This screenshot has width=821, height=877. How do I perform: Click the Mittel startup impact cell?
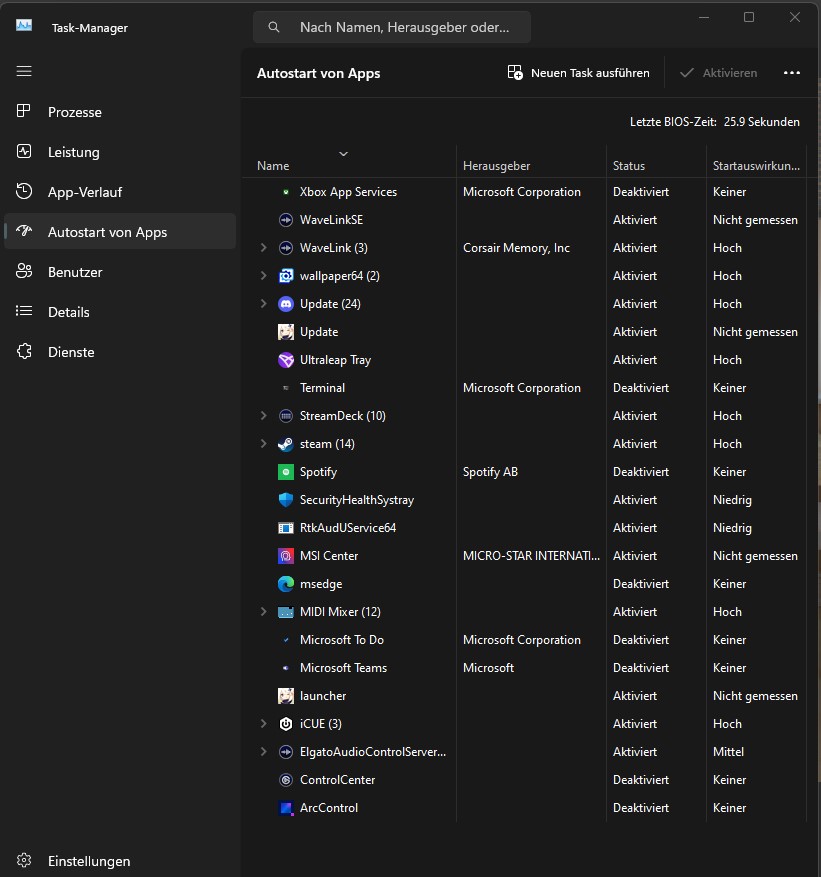point(728,752)
